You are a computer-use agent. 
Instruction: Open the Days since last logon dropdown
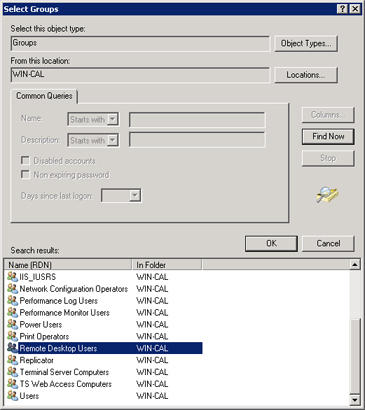(x=135, y=196)
